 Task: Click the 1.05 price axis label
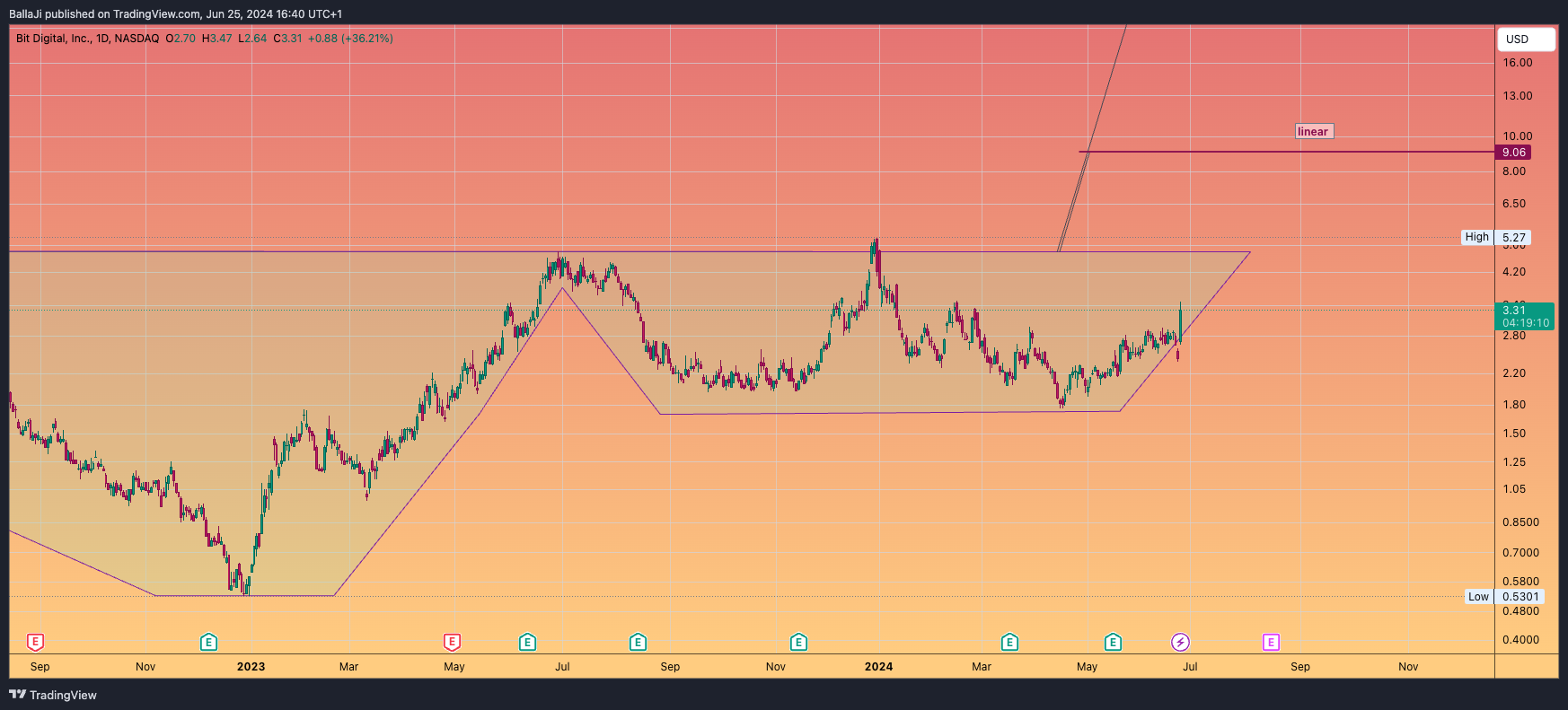(1514, 489)
